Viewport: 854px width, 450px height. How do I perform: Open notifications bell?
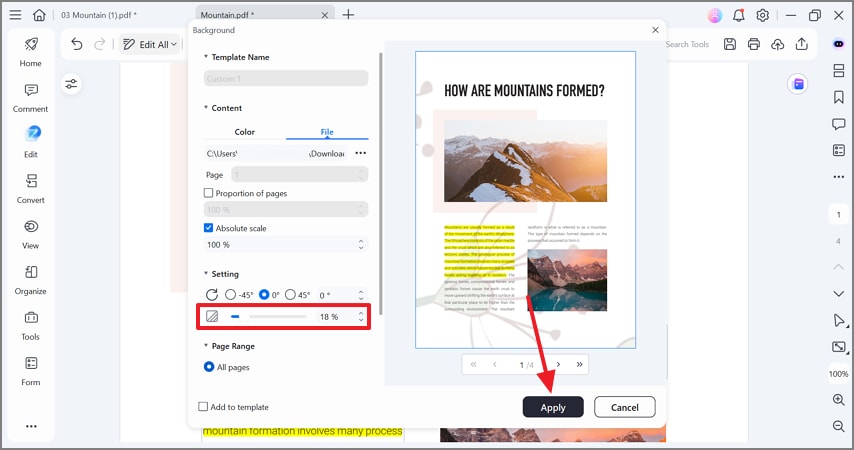(739, 15)
